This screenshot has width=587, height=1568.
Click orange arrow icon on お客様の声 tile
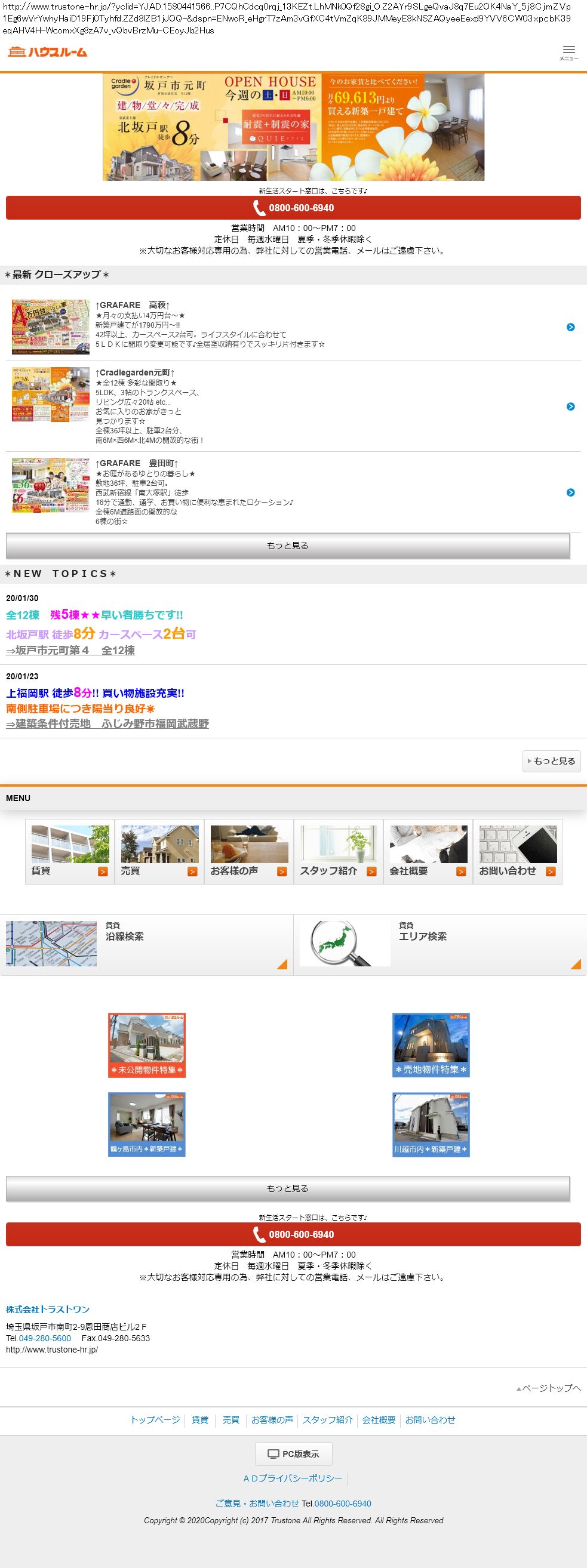(x=282, y=871)
